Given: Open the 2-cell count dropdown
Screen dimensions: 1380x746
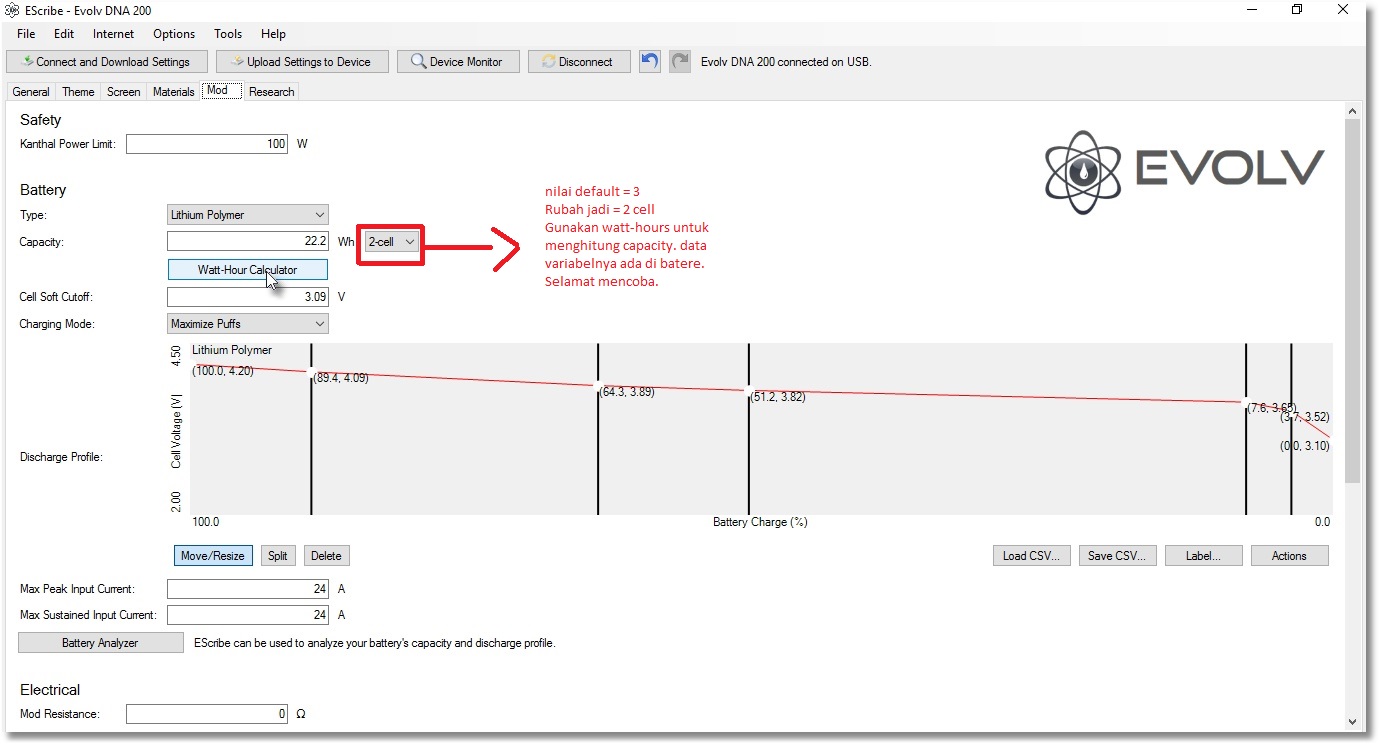Looking at the screenshot, I should (391, 242).
